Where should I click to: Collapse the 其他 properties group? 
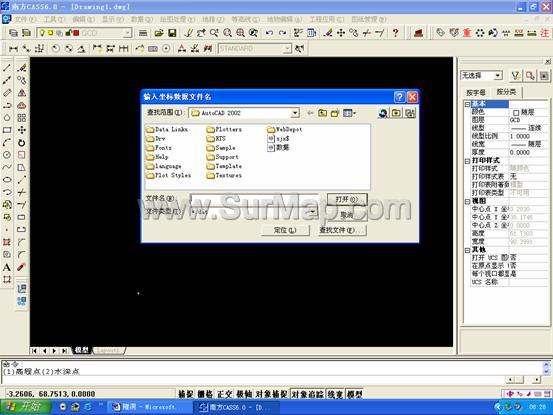tap(467, 250)
